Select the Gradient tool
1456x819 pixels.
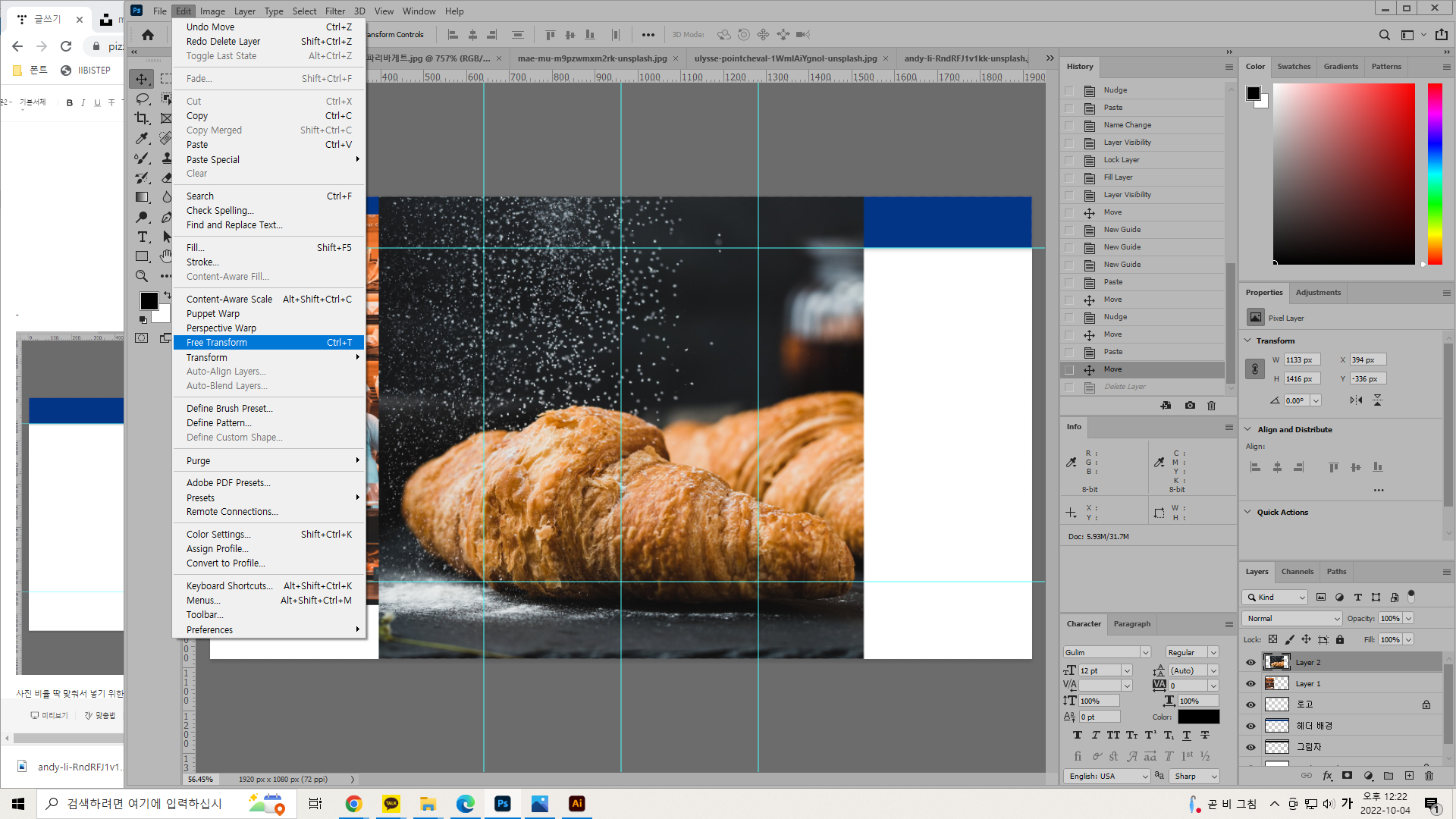tap(142, 197)
